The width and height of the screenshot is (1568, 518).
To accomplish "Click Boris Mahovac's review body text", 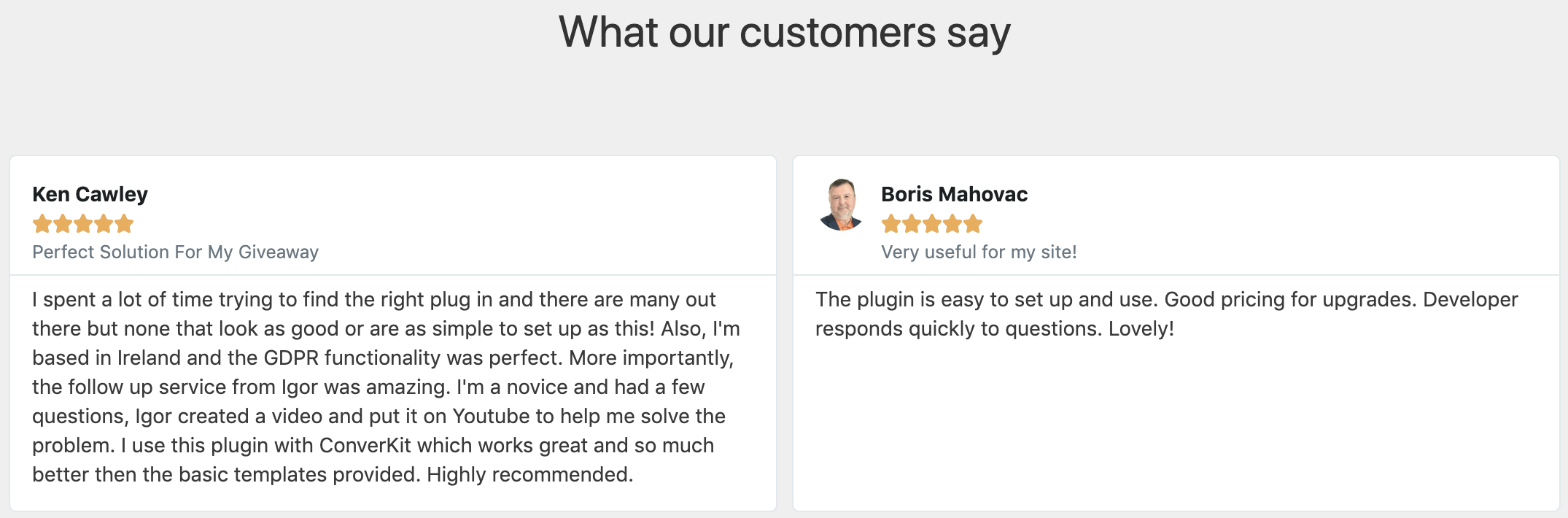I will coord(1165,314).
